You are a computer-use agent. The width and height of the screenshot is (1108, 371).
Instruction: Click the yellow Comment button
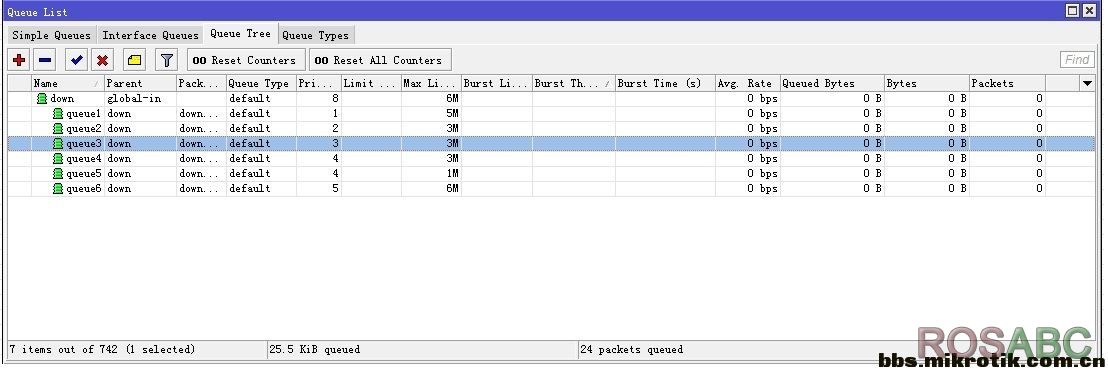(135, 60)
